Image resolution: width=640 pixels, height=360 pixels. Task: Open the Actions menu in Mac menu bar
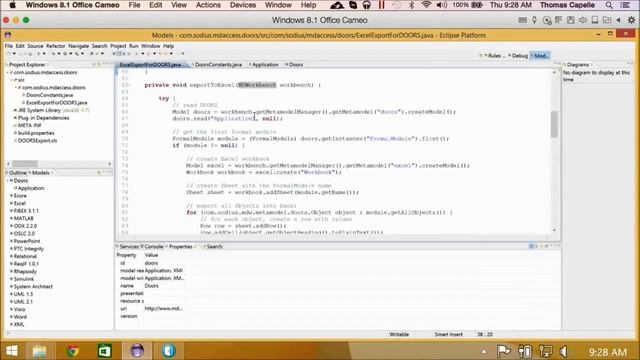pos(208,5)
